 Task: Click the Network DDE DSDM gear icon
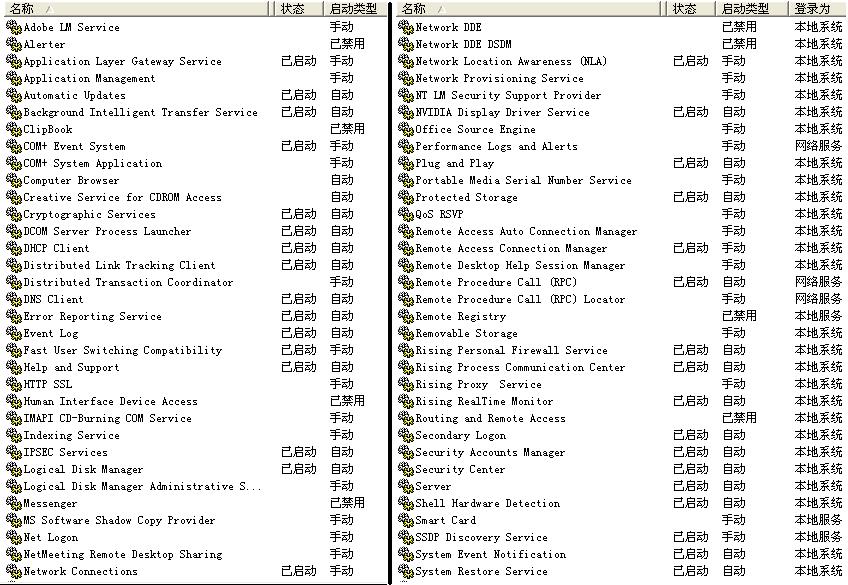click(406, 44)
